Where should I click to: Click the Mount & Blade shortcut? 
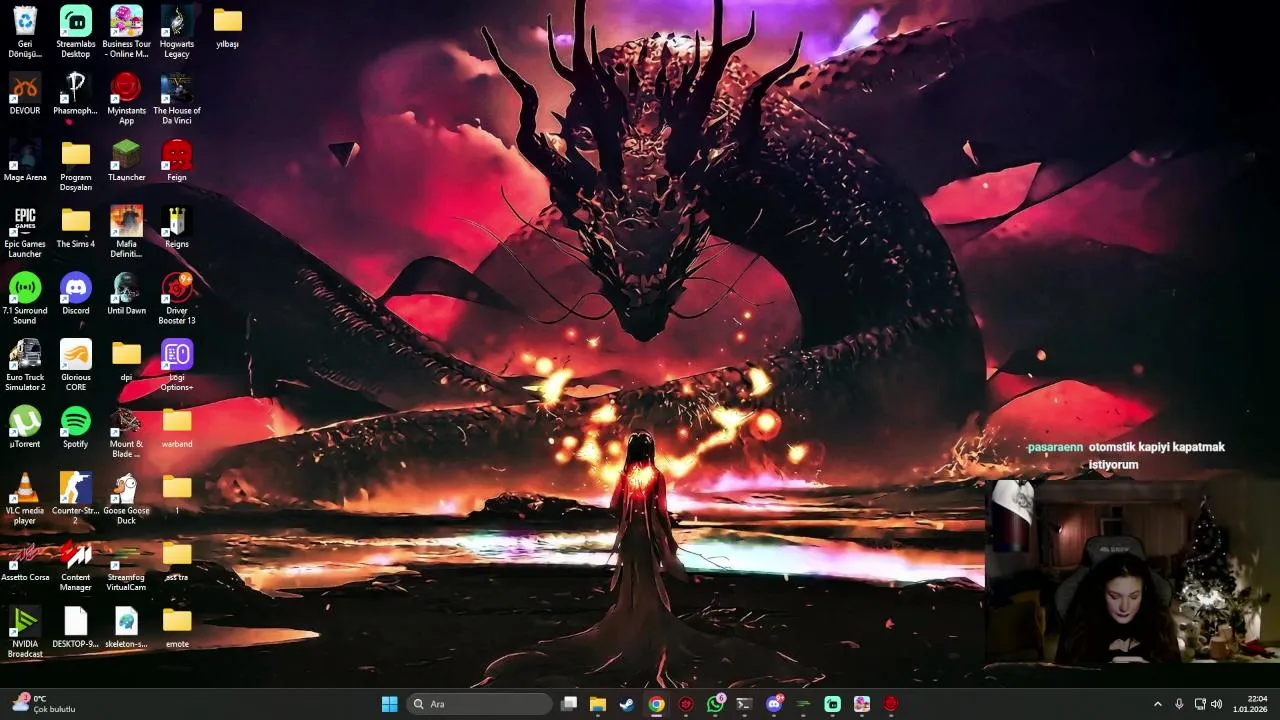tap(126, 433)
